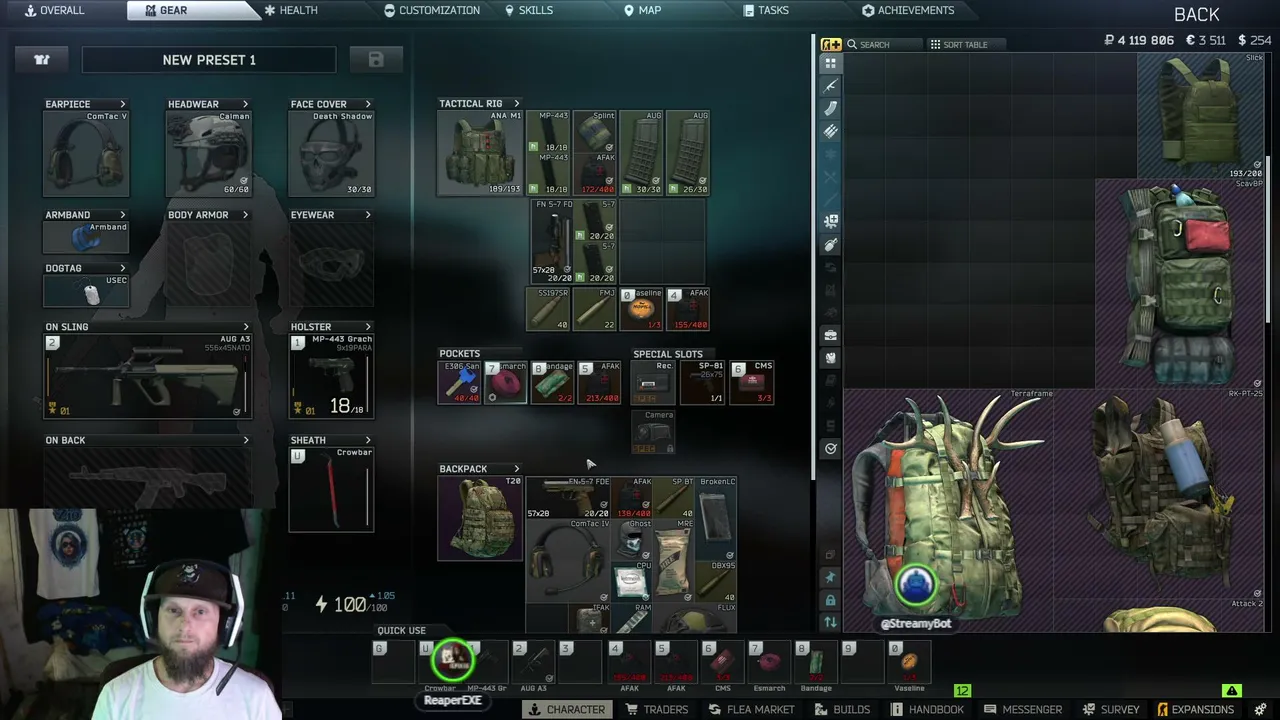Open the Survey screen
Viewport: 1280px width, 720px height.
tap(1111, 710)
